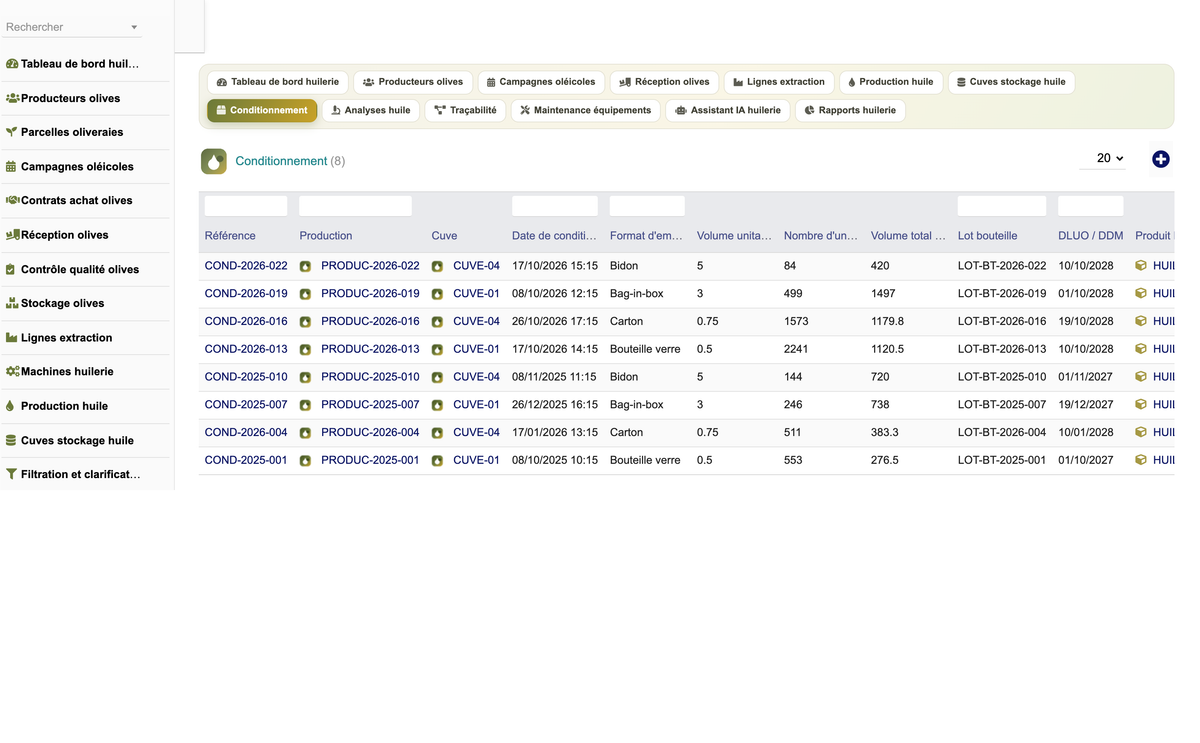Open Contrats achat olives sidebar item
Viewport: 1200px width, 743px height.
pos(84,200)
